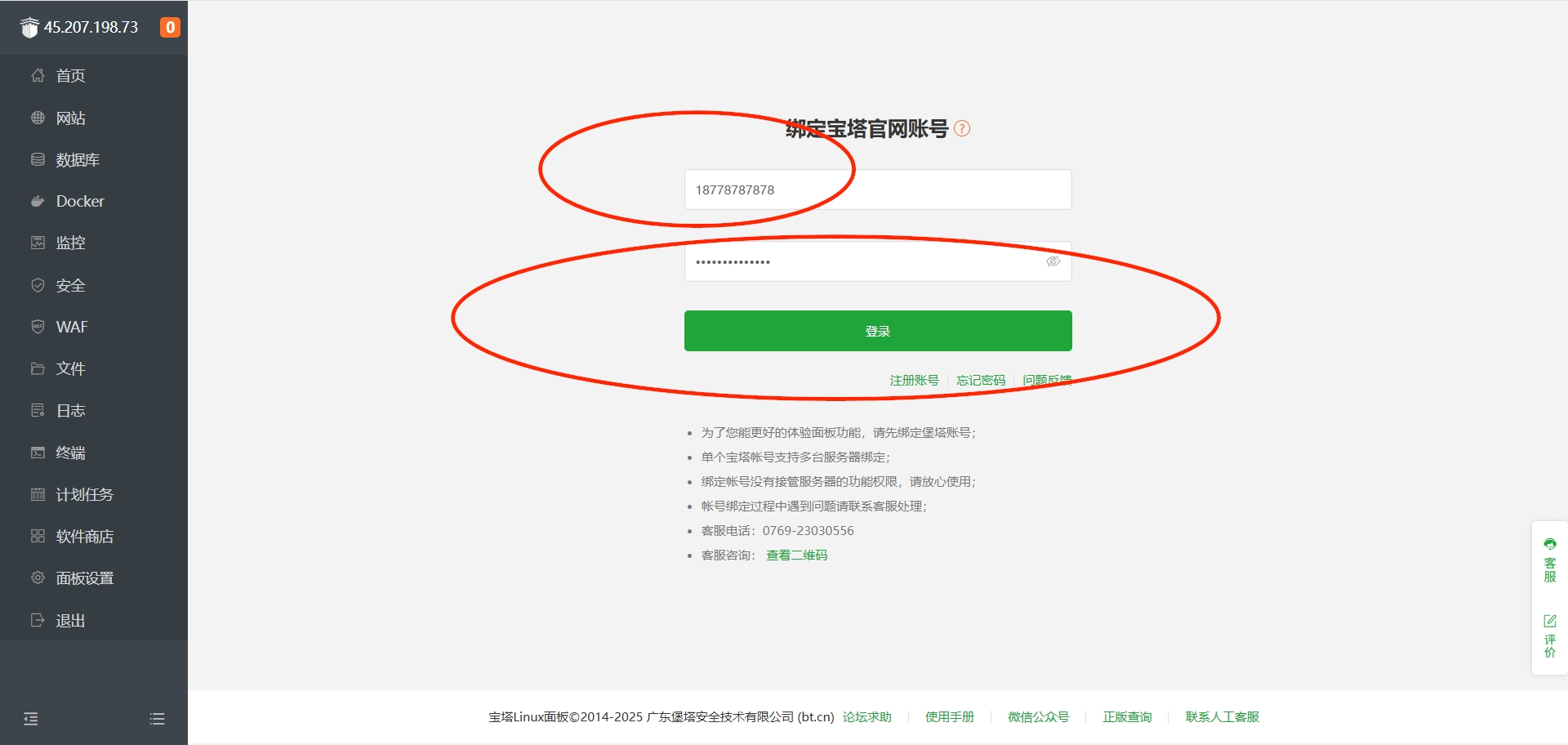Open 联系人工客服 footer link

coord(1222,717)
